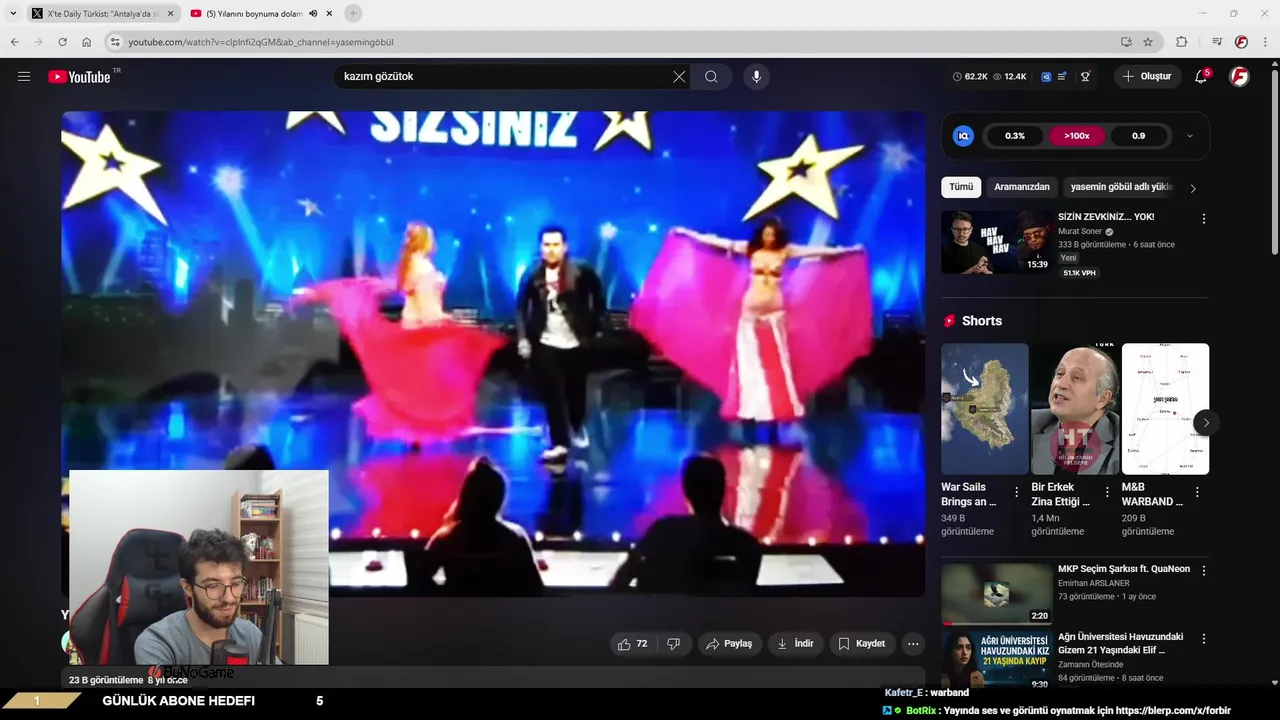Show more Shorts with the next arrow
The height and width of the screenshot is (720, 1280).
coord(1205,422)
